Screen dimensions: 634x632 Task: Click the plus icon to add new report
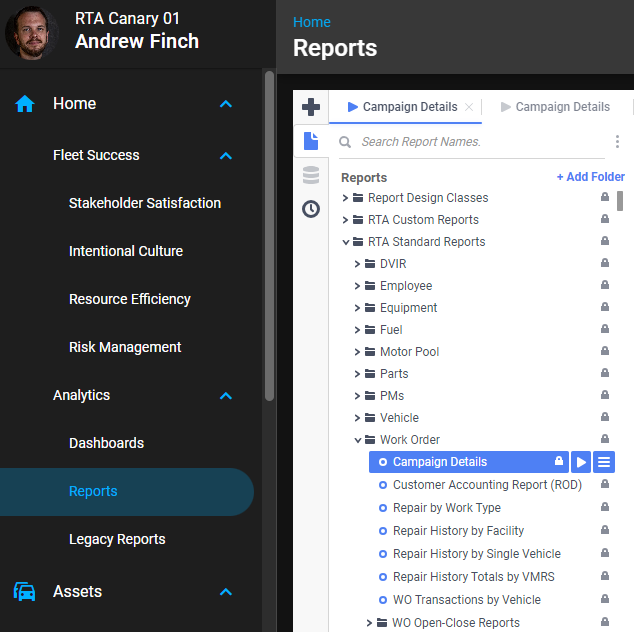coord(311,107)
